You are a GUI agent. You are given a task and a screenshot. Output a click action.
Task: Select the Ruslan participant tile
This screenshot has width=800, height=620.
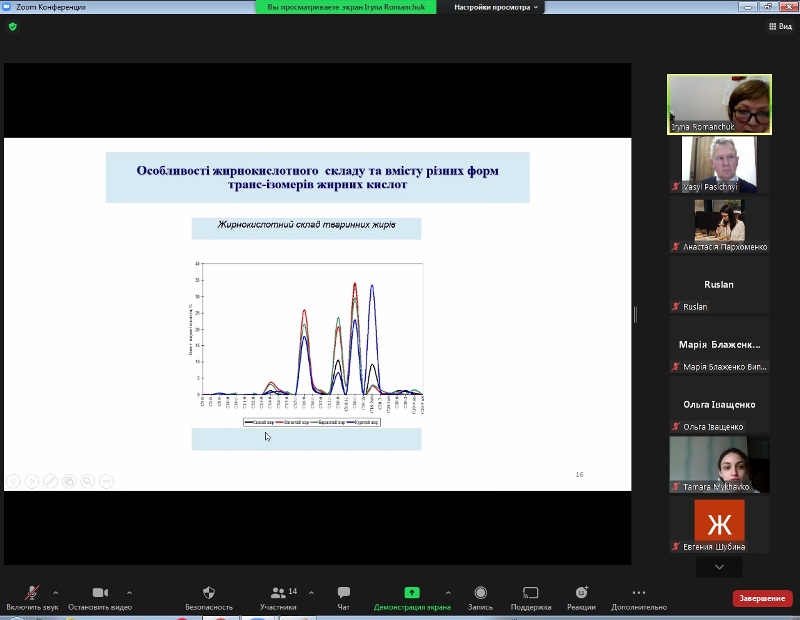pos(719,284)
